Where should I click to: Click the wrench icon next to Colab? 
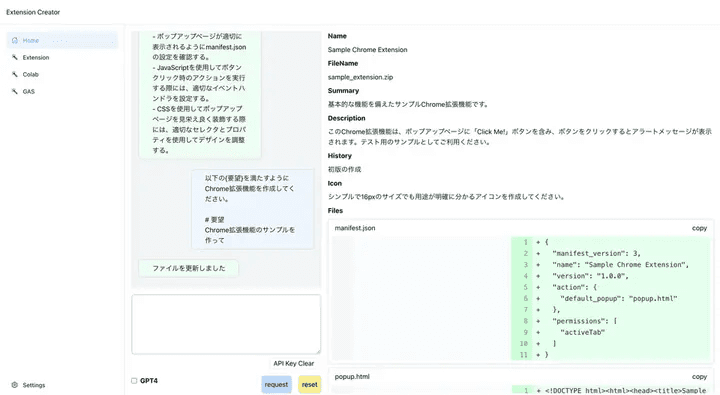15,74
